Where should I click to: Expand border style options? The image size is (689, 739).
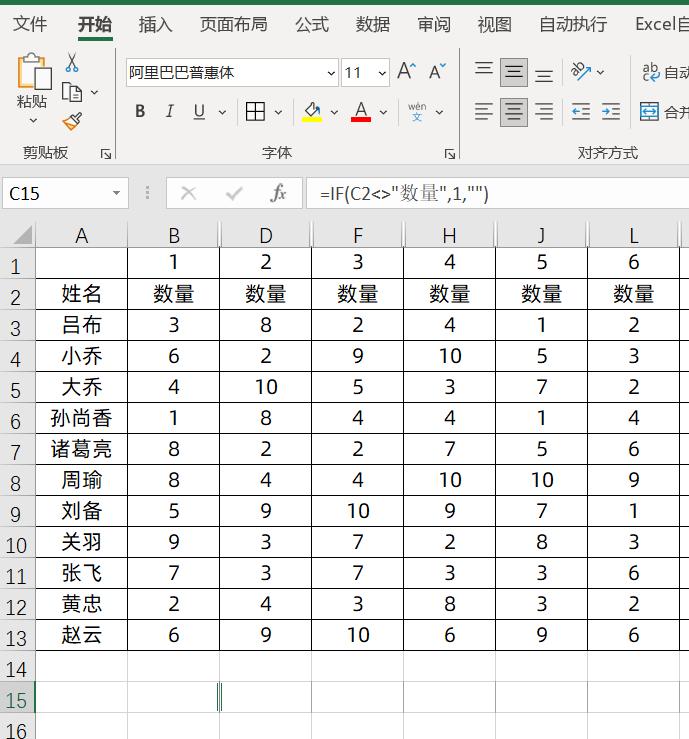278,112
